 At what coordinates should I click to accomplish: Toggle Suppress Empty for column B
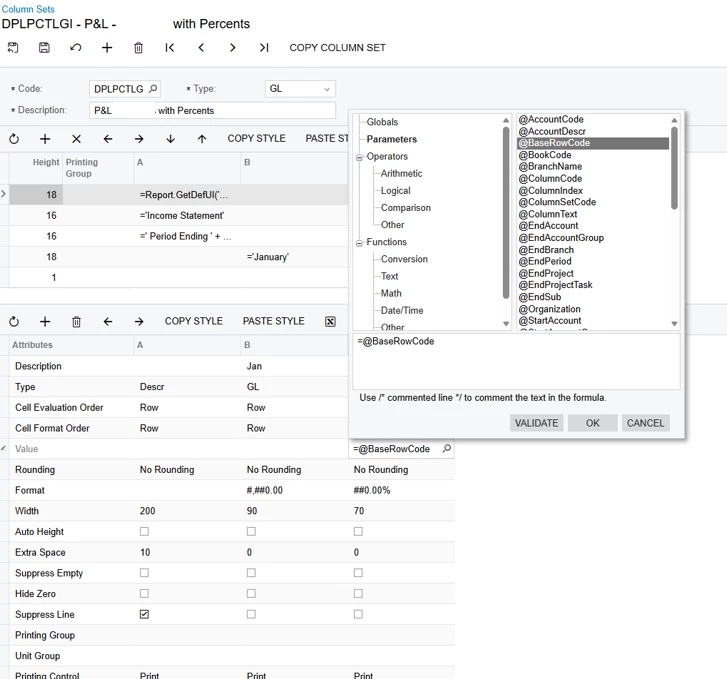coord(251,573)
